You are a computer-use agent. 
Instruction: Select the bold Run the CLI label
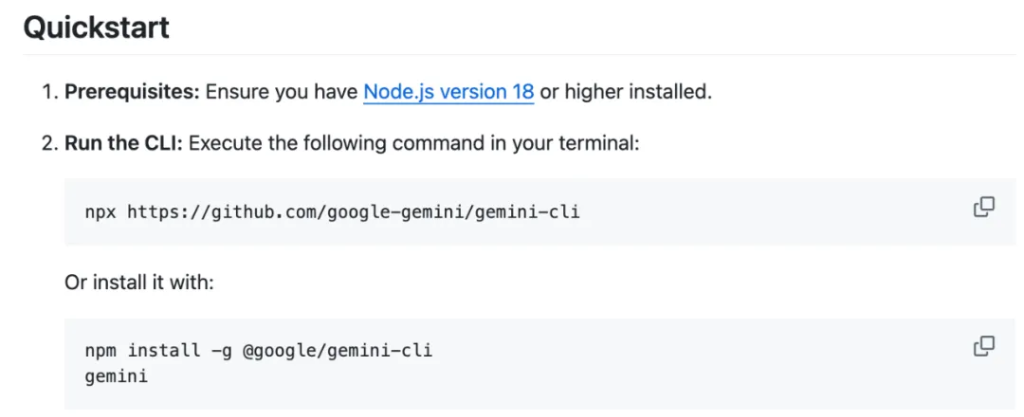[124, 143]
